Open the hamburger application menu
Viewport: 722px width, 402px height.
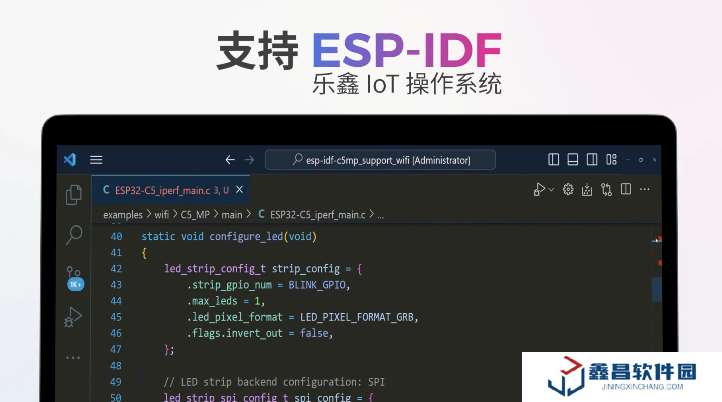(96, 160)
